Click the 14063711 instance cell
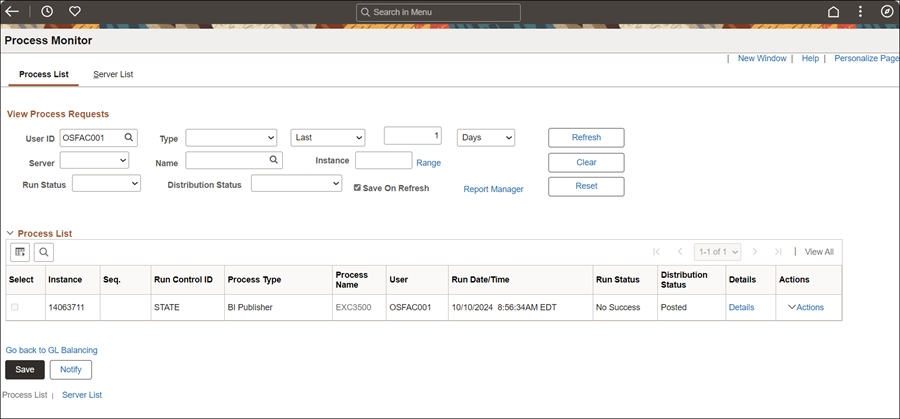This screenshot has height=419, width=900. (x=67, y=307)
